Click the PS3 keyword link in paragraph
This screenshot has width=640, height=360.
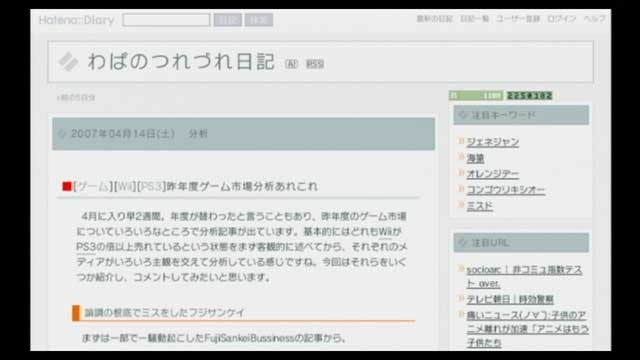point(86,247)
